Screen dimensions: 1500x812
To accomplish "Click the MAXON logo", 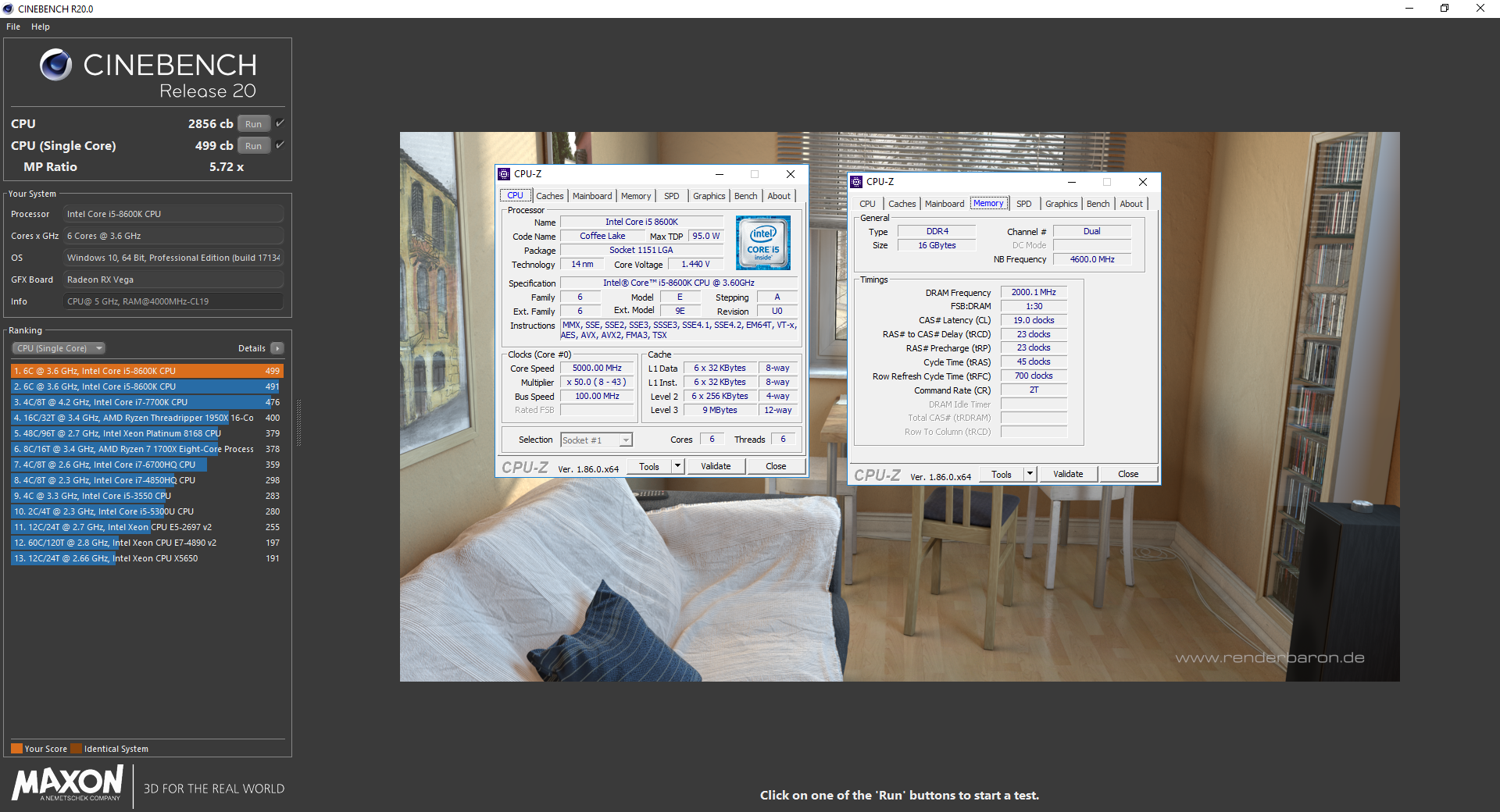I will pos(67,783).
